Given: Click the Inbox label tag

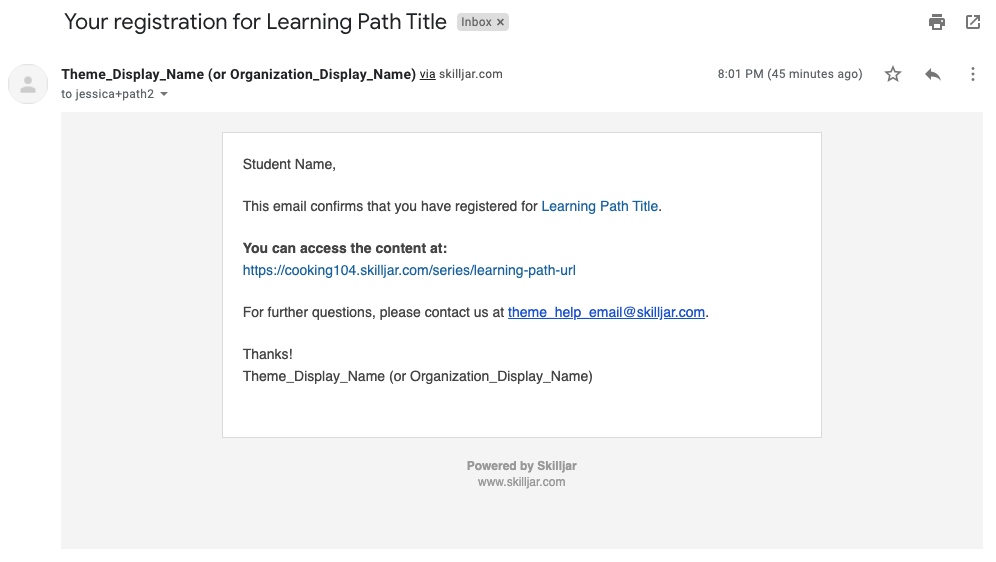Looking at the screenshot, I should coord(475,22).
